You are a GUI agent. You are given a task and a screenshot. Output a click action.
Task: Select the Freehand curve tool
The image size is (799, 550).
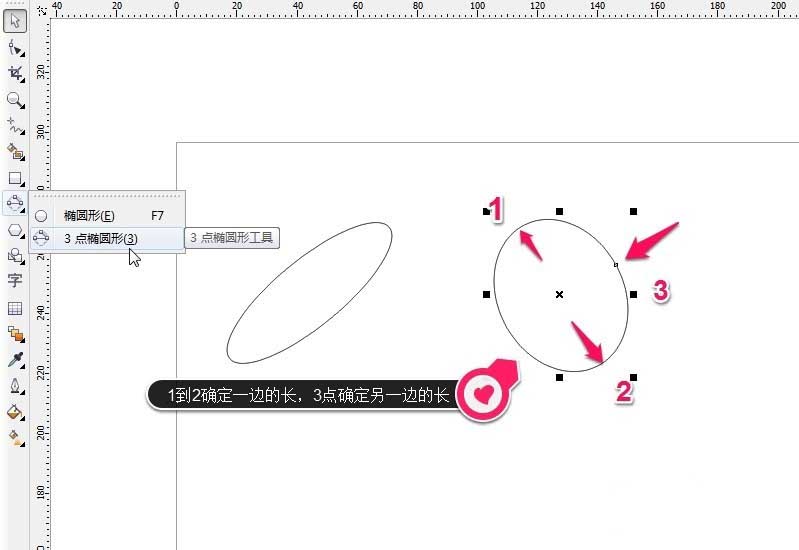tap(15, 126)
